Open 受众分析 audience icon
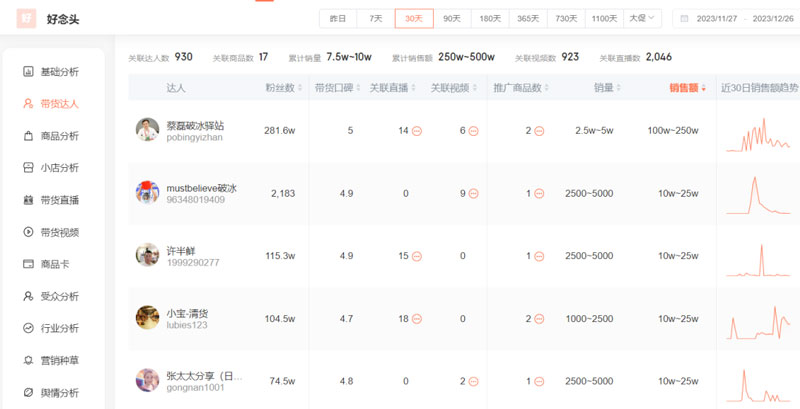This screenshot has width=800, height=409. 29,296
